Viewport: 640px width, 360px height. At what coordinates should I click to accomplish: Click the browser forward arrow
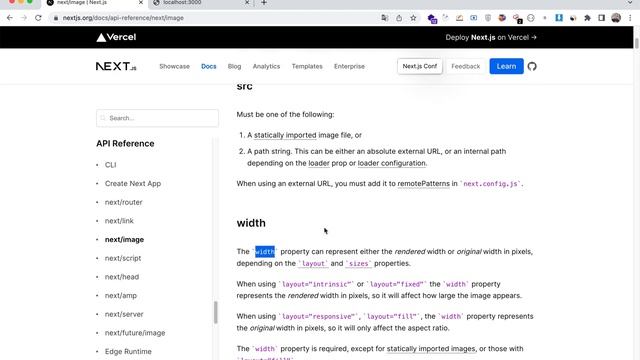point(24,18)
